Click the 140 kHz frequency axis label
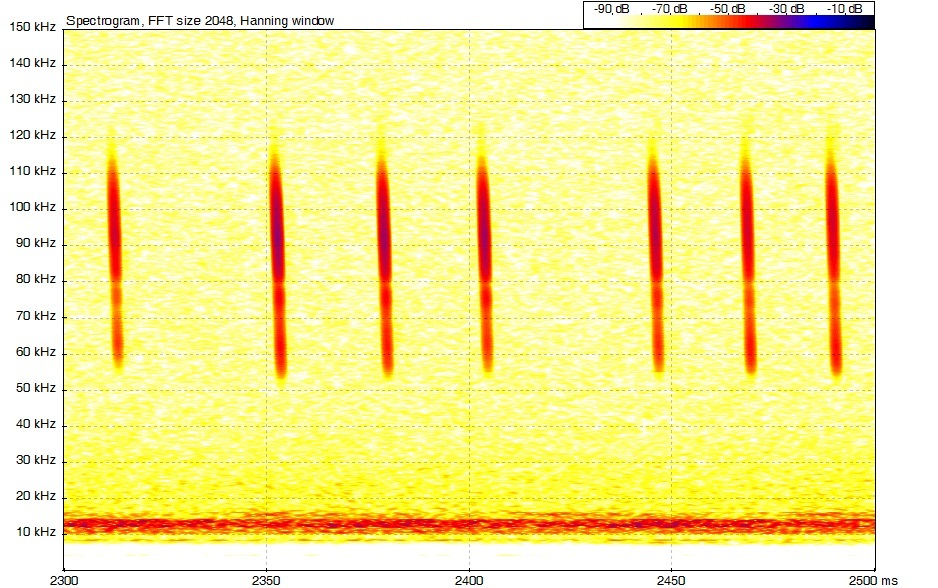 pos(33,63)
